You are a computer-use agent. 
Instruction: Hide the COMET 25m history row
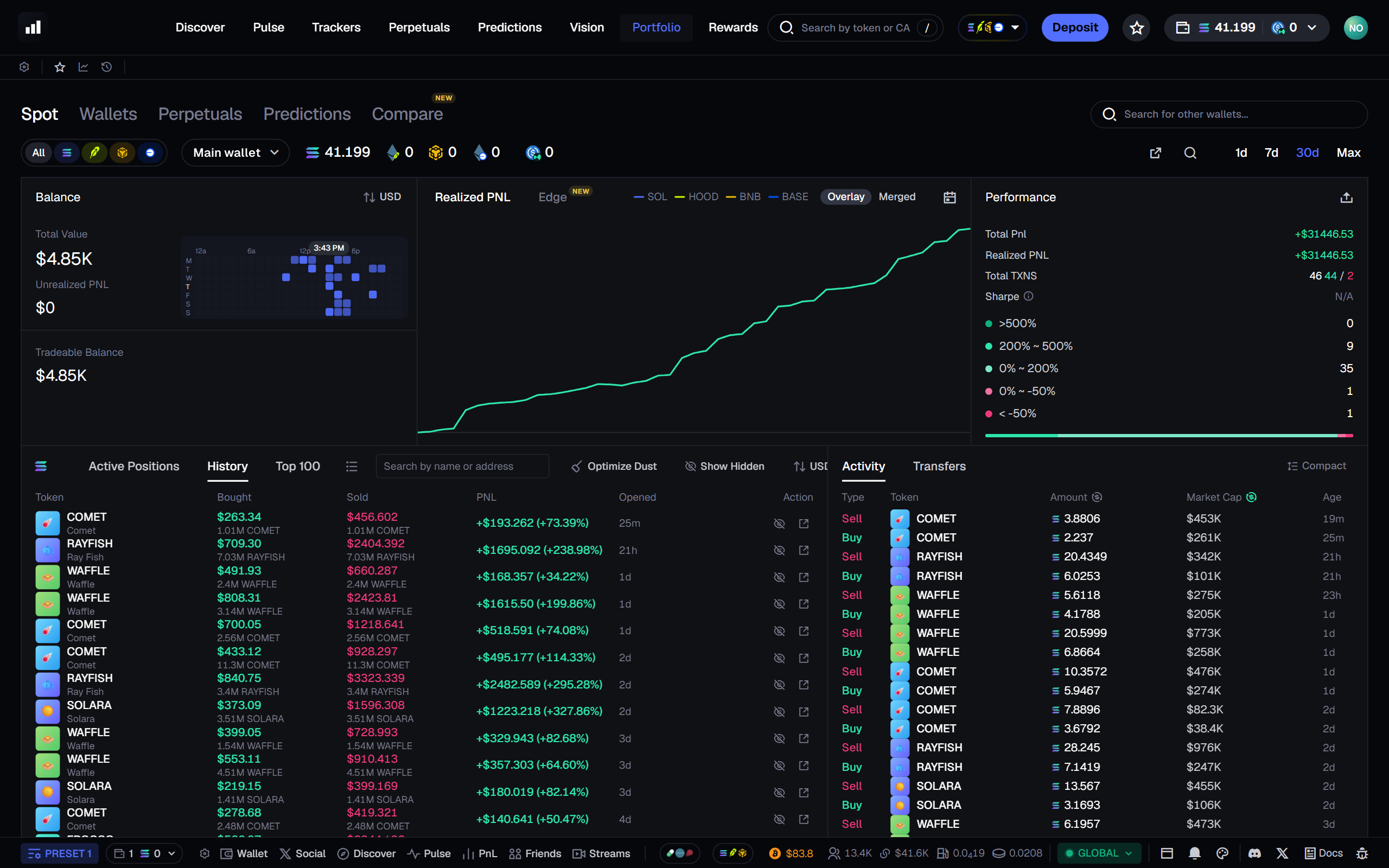(779, 523)
